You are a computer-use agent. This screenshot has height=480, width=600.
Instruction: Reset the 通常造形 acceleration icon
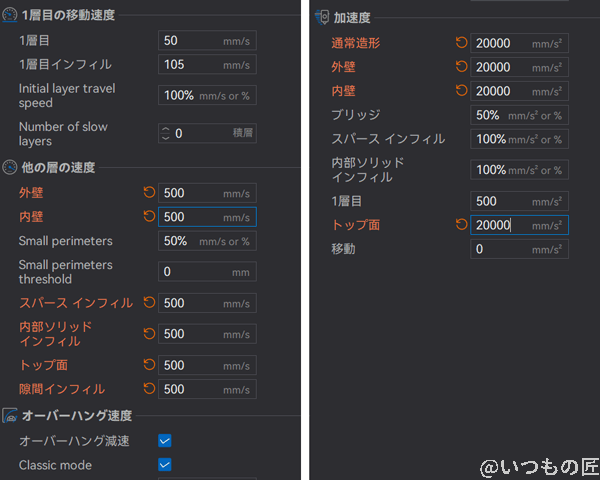461,43
